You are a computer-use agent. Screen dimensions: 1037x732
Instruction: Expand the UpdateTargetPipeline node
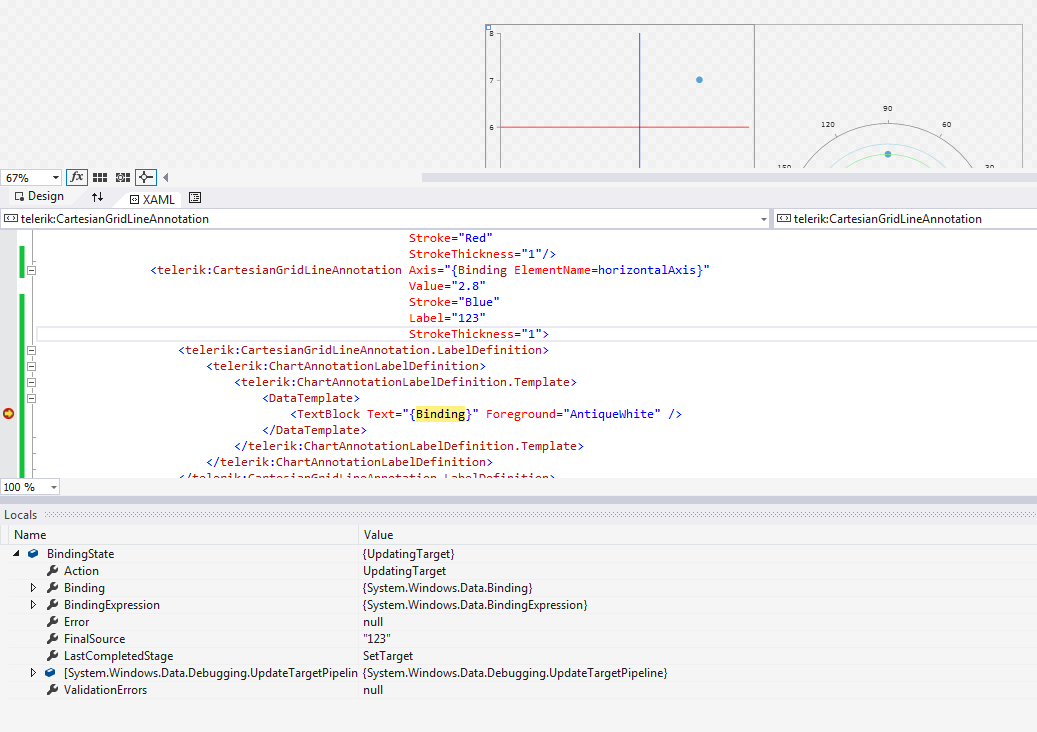click(33, 672)
